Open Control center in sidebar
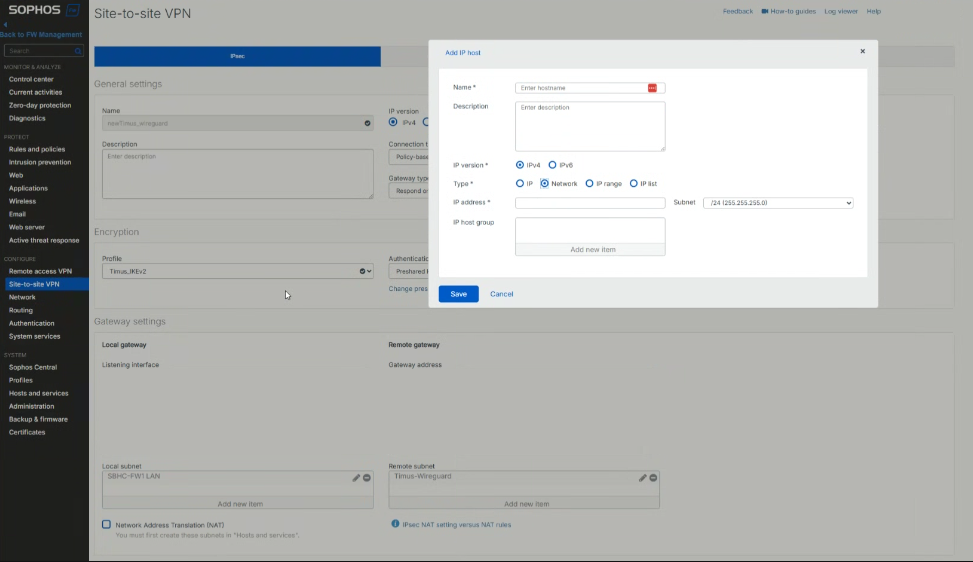The image size is (973, 562). point(31,79)
